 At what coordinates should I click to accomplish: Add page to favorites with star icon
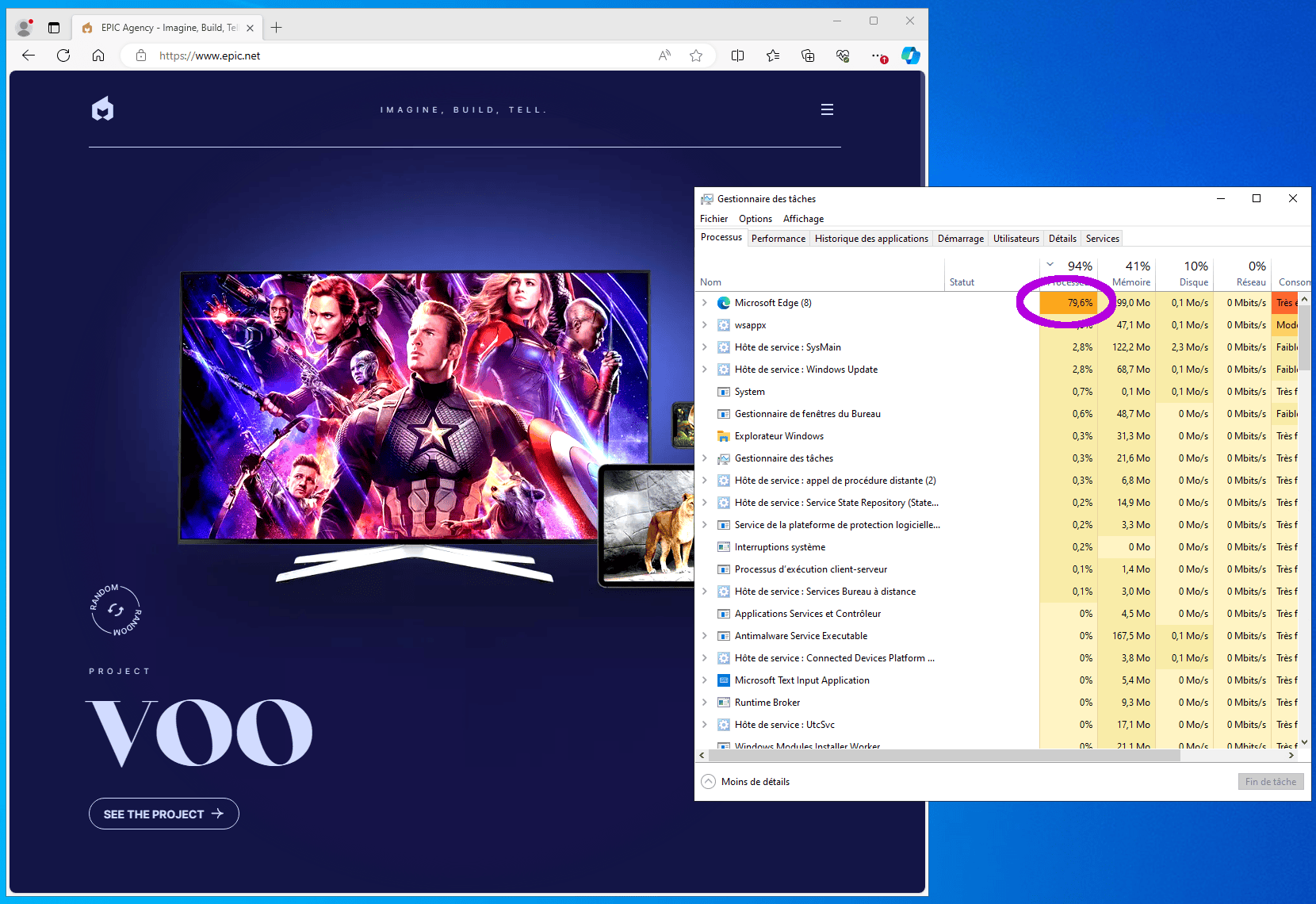coord(696,56)
